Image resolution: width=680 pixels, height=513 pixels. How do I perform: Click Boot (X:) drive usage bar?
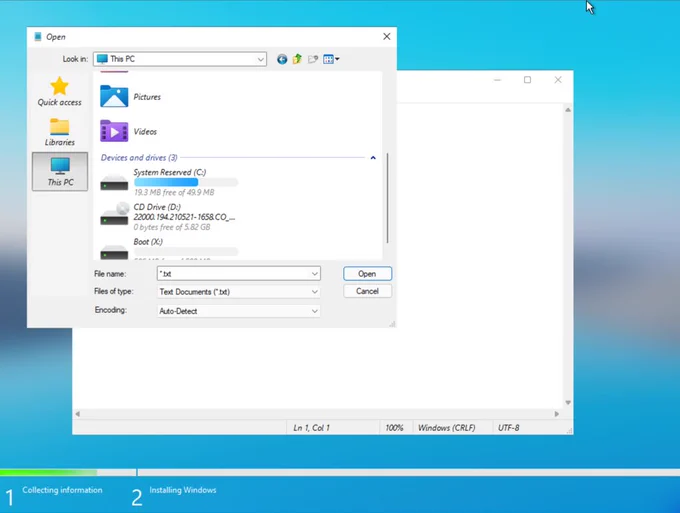[186, 252]
